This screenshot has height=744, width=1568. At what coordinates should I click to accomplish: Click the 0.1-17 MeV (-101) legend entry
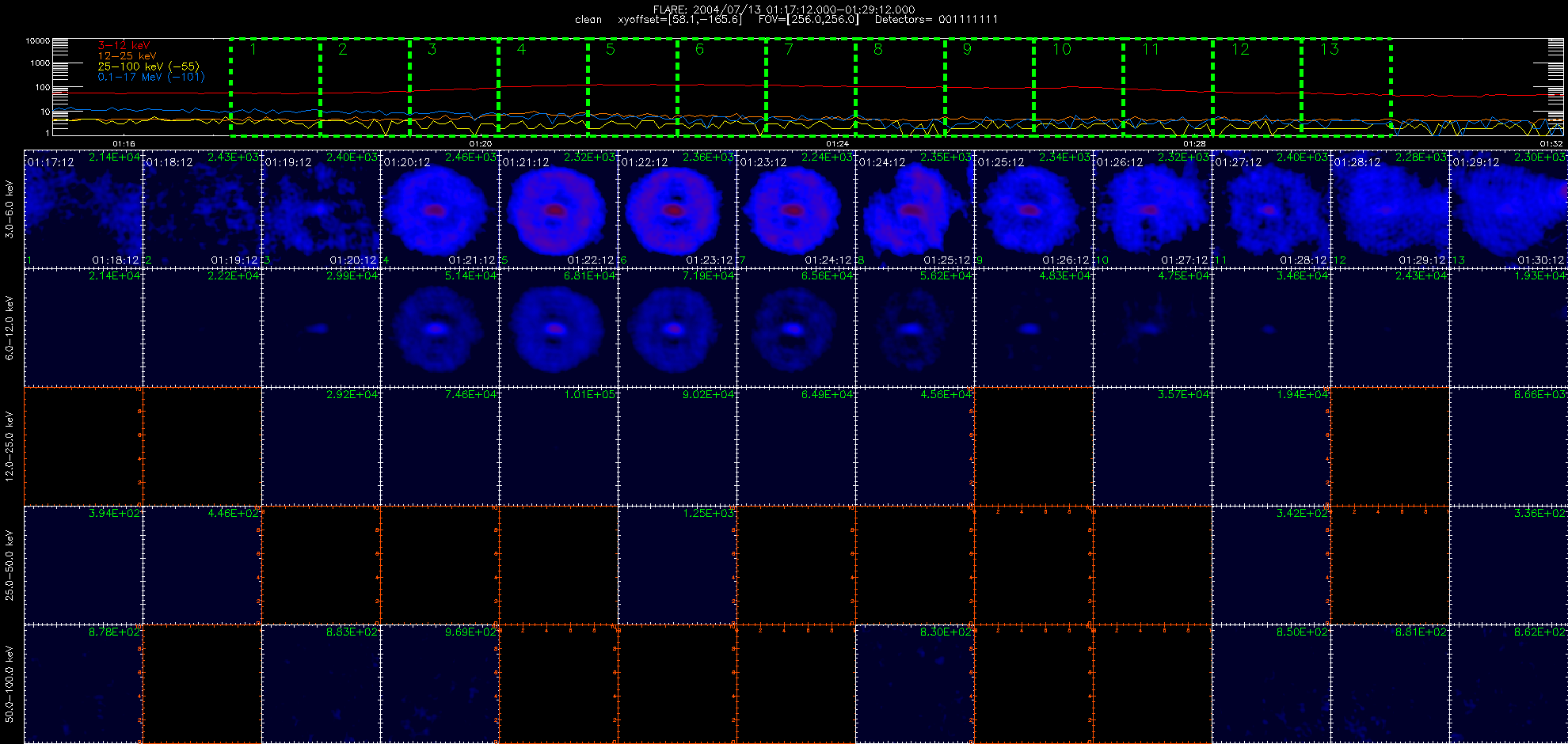coord(151,77)
